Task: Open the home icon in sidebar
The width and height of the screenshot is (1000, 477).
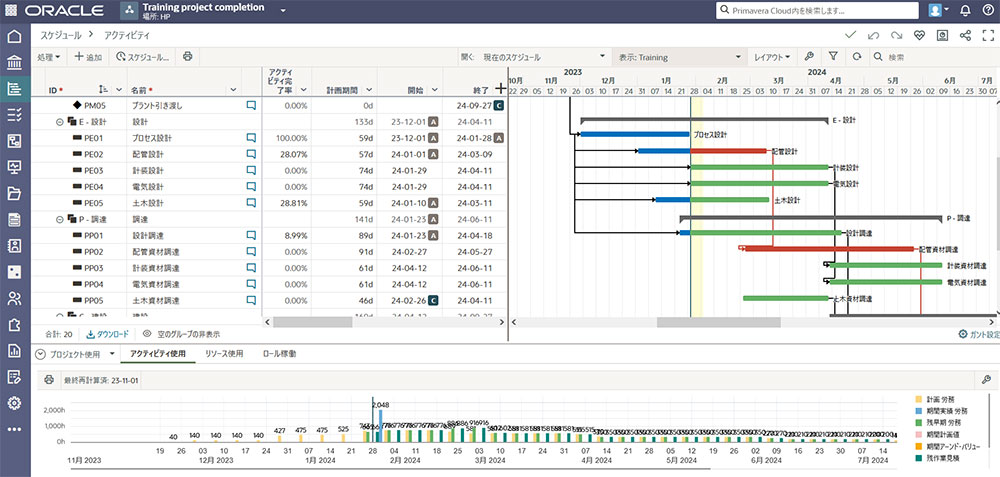Action: 14,36
